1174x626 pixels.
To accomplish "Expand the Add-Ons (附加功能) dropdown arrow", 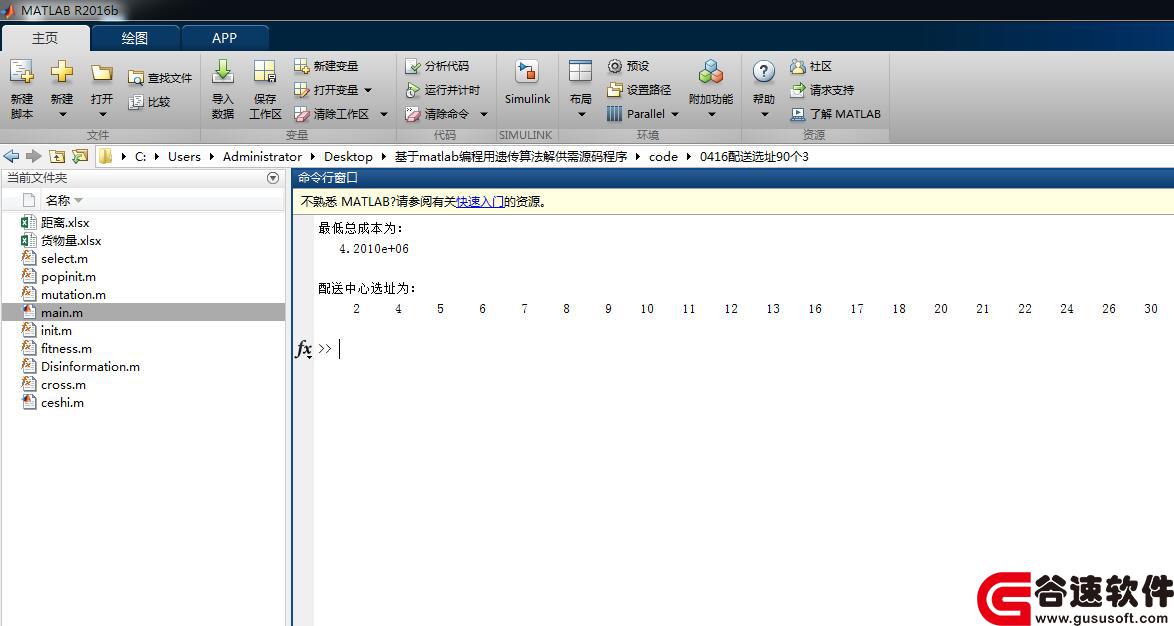I will click(x=711, y=115).
